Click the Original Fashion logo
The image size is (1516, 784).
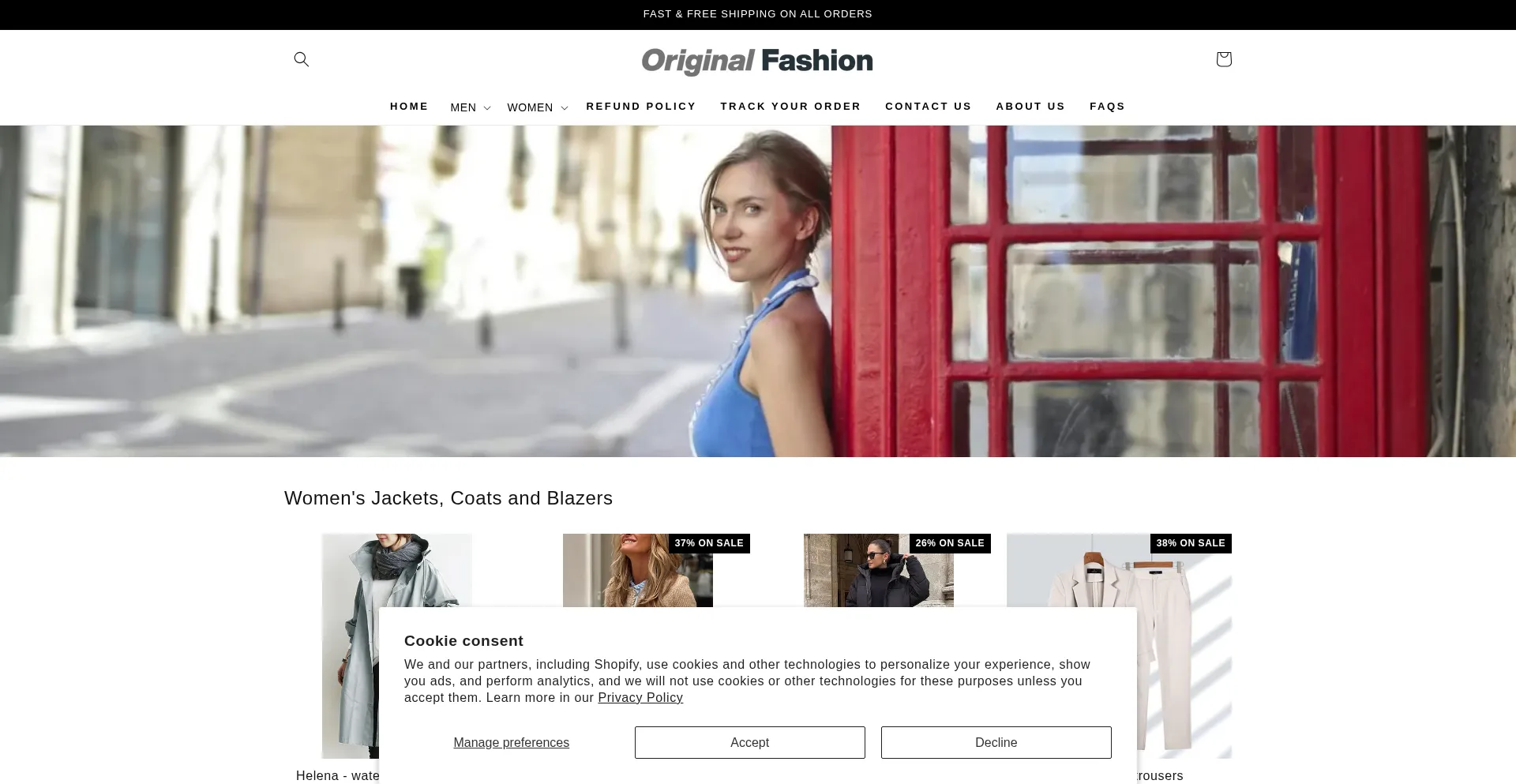tap(757, 61)
